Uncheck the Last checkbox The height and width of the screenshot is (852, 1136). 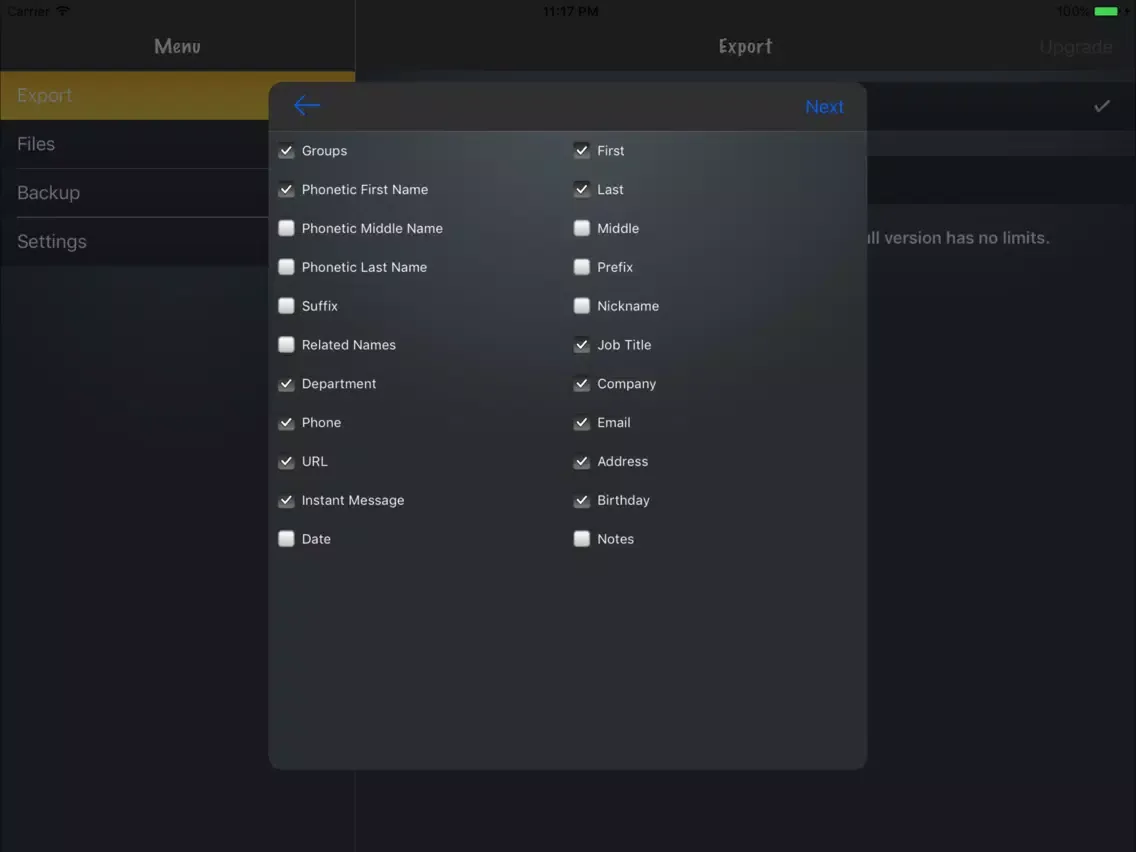tap(582, 190)
